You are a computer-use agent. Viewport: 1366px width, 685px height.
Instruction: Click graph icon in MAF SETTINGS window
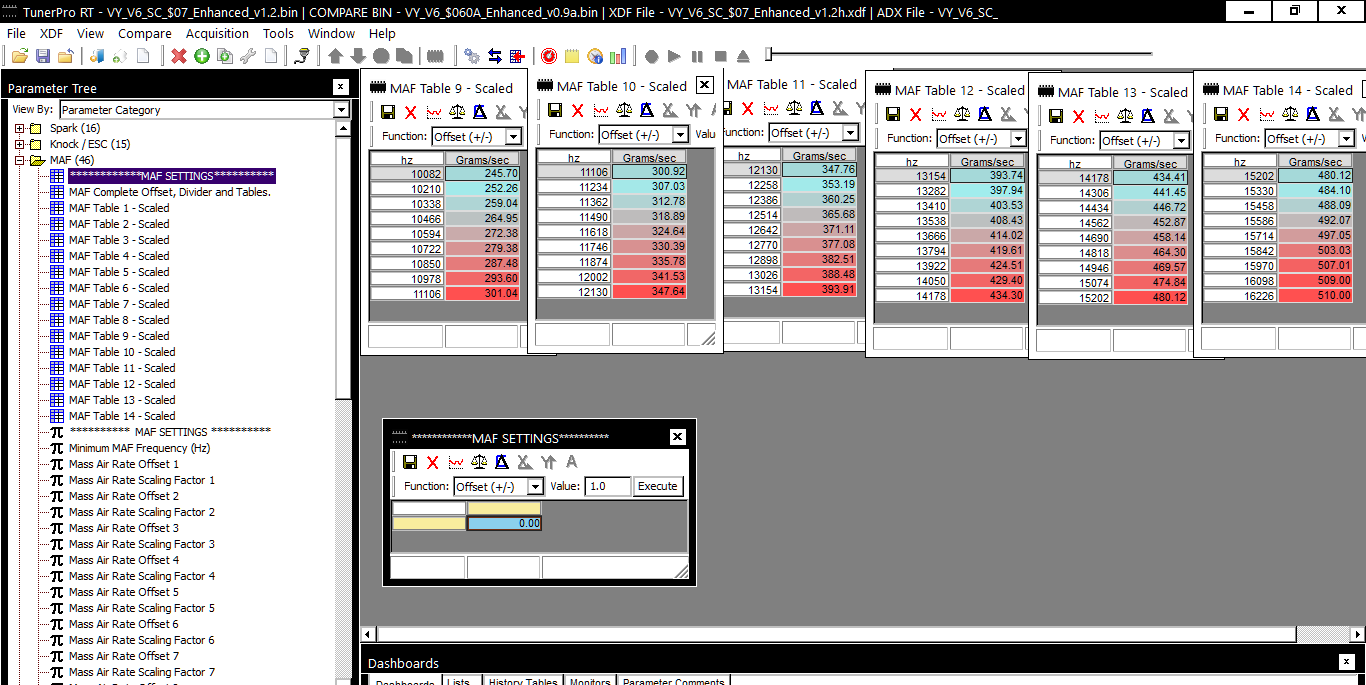[456, 462]
